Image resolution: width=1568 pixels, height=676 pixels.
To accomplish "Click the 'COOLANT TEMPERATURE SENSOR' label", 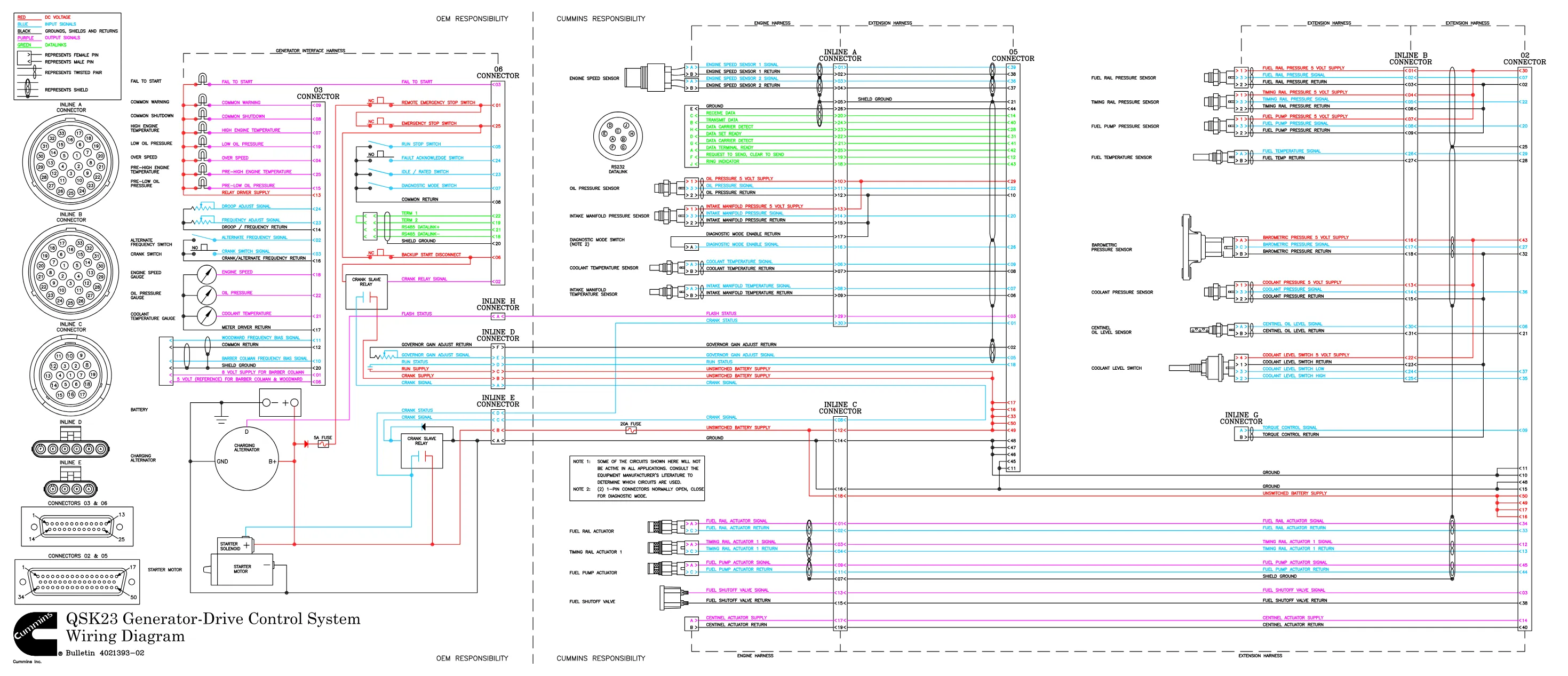I will point(604,268).
